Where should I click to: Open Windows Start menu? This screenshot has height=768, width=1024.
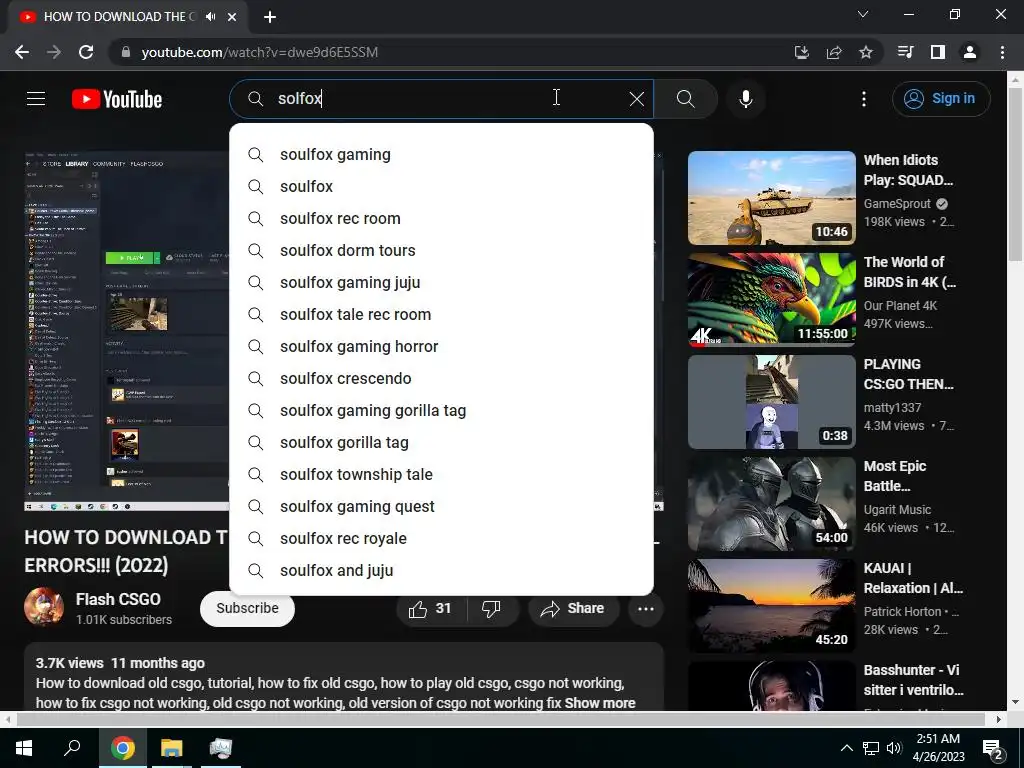click(x=24, y=748)
